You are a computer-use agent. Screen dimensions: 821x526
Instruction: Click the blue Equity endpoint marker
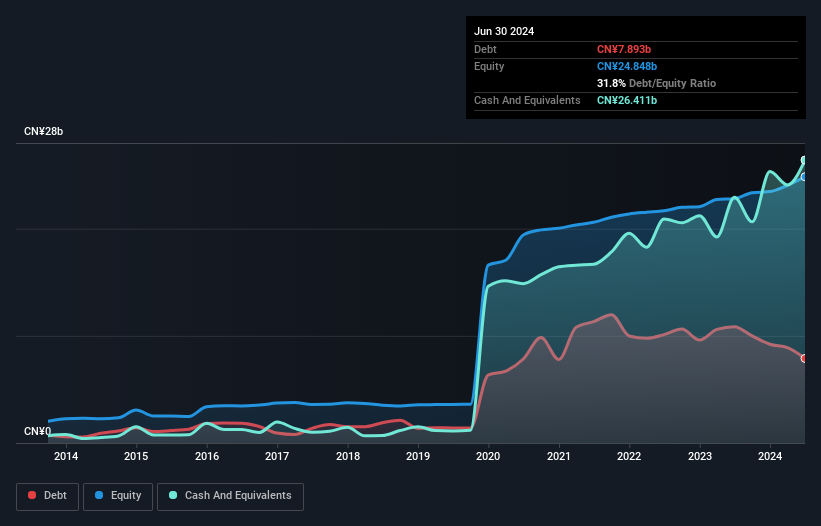click(x=804, y=177)
